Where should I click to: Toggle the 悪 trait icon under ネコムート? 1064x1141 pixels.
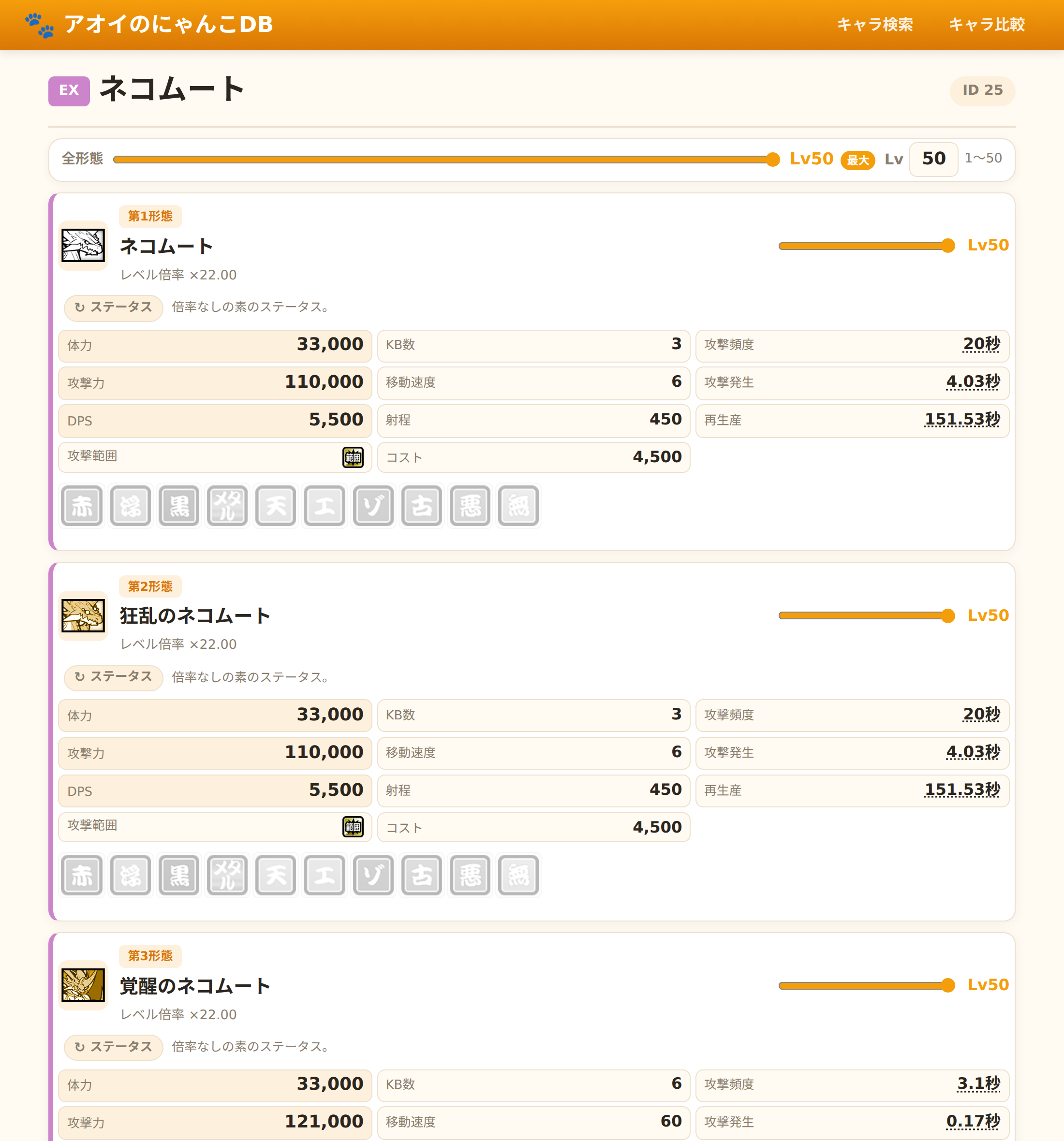[470, 506]
